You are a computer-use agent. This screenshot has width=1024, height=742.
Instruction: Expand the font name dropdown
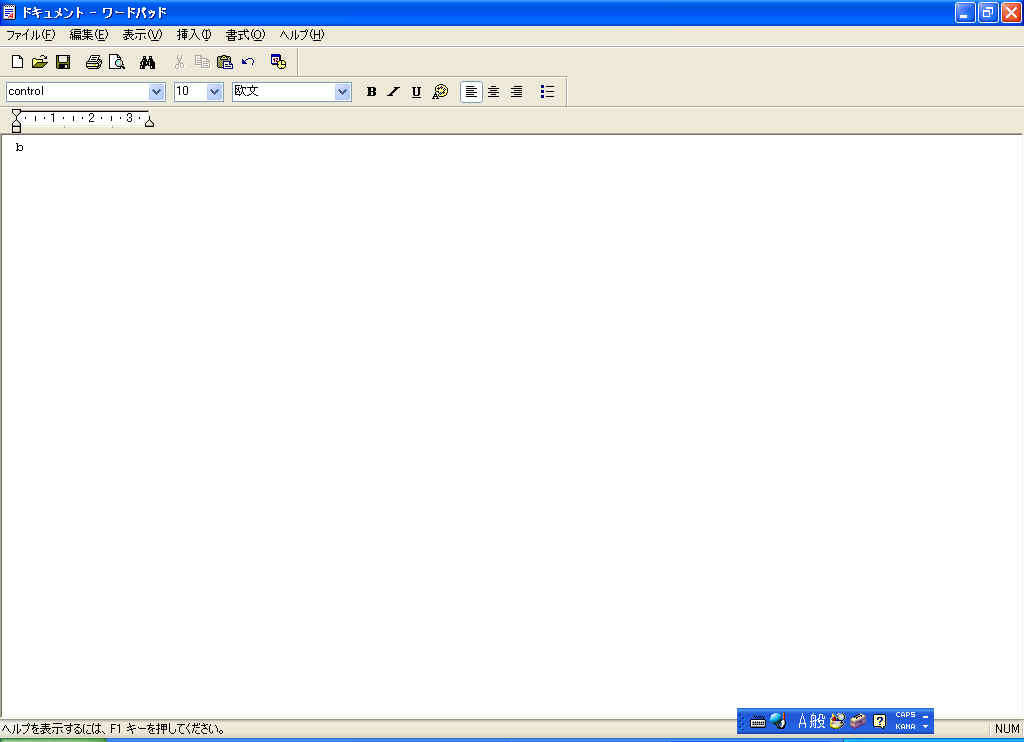click(157, 92)
